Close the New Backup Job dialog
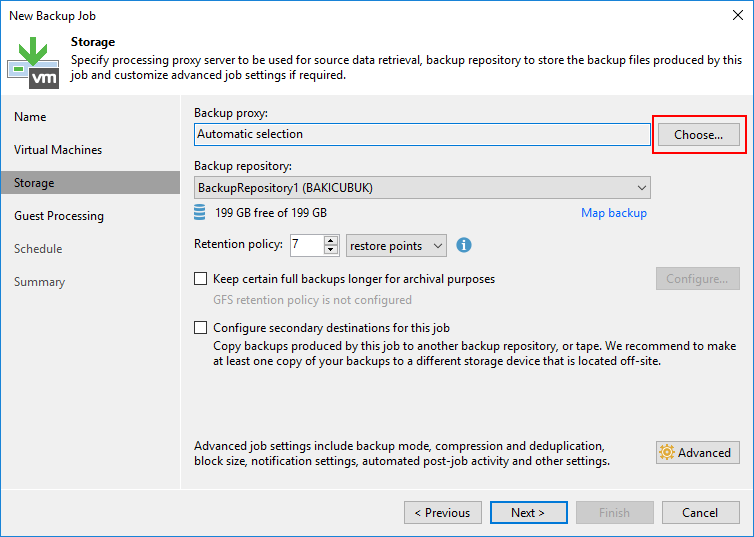Viewport: 754px width, 537px height. coord(737,16)
